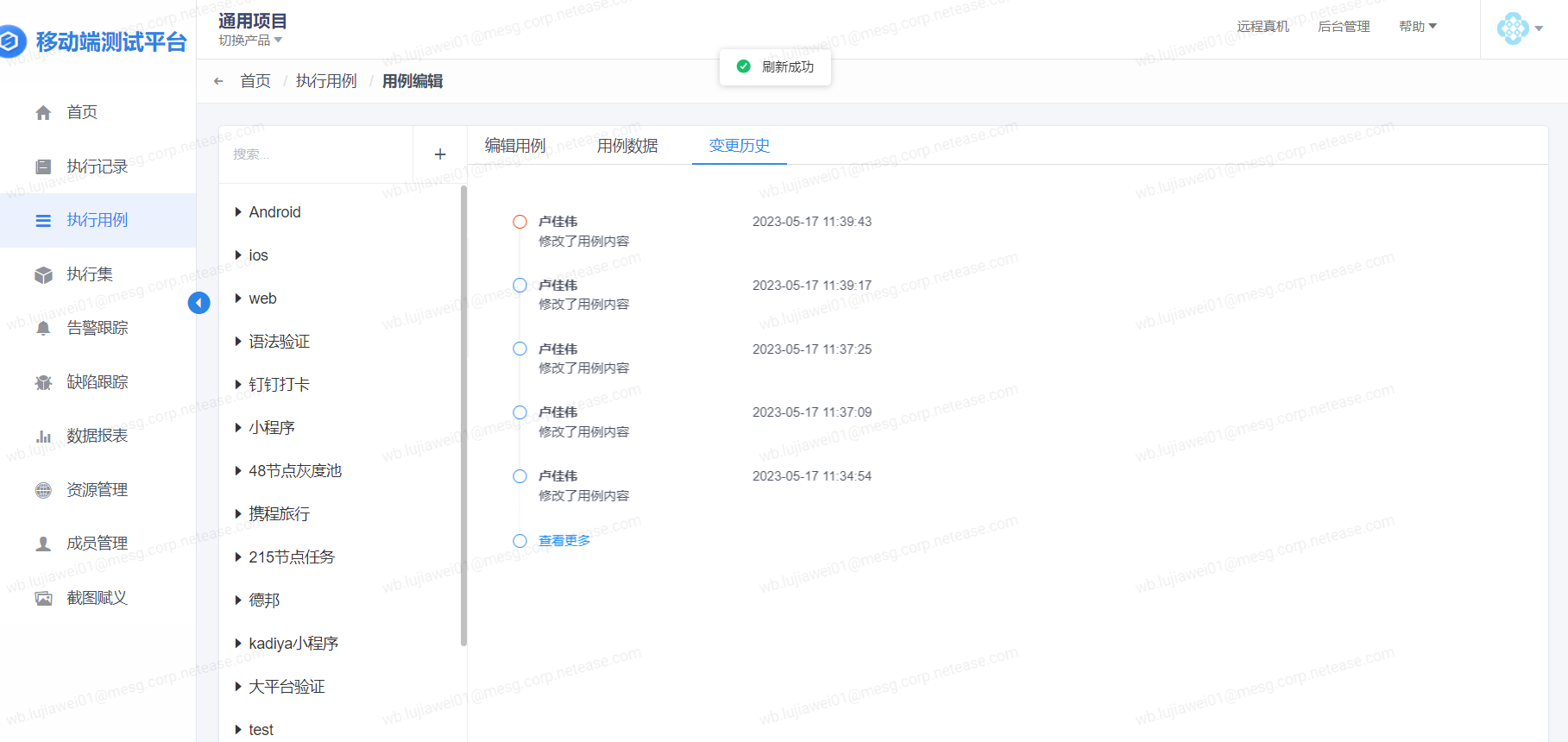Expand the 小程序 tree node
The height and width of the screenshot is (742, 1568).
point(238,428)
